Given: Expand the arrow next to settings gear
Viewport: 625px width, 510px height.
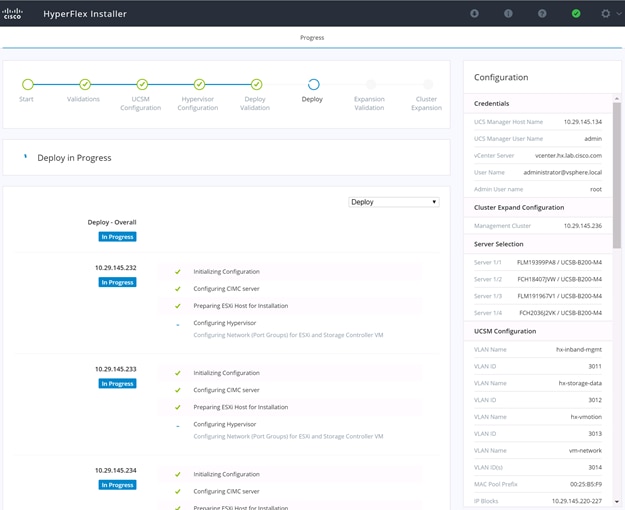Looking at the screenshot, I should click(x=619, y=14).
